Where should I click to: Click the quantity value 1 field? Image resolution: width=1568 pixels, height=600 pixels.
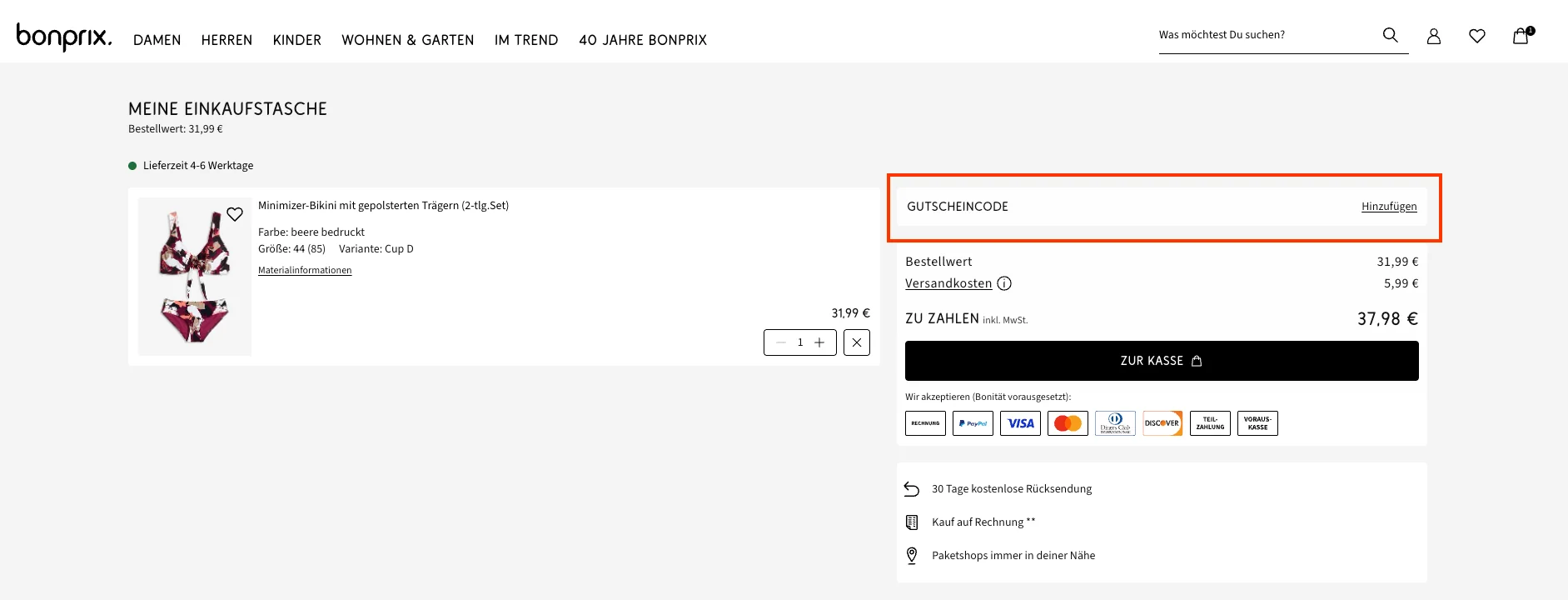[x=800, y=342]
